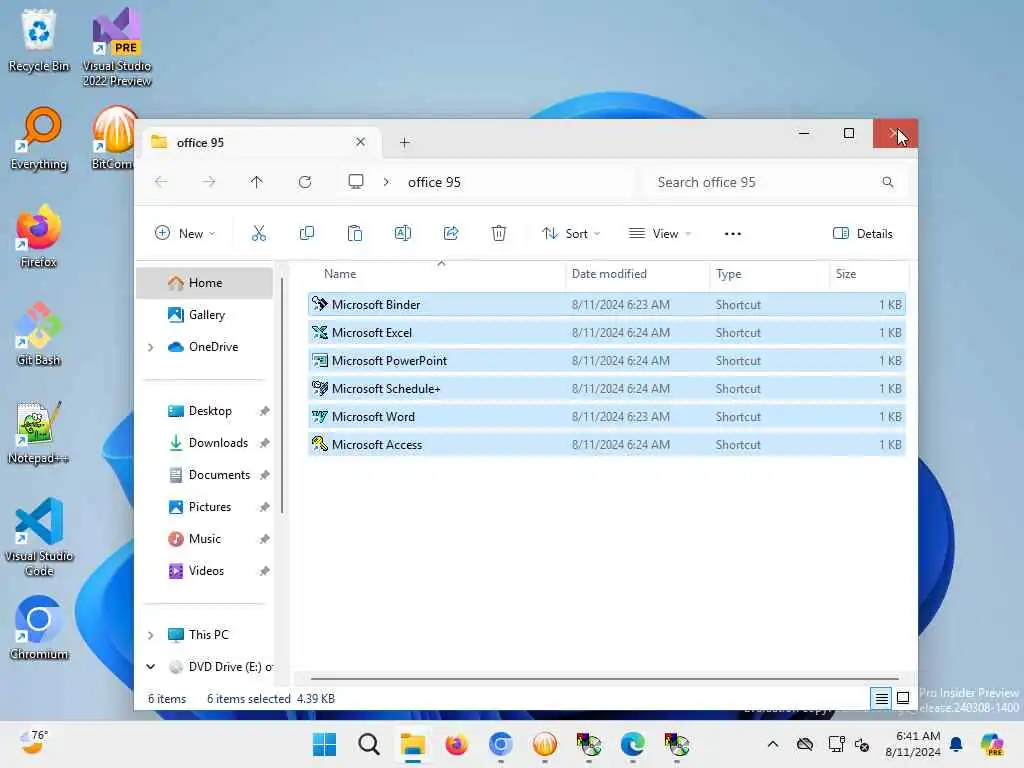Open Music quick access folder

[204, 539]
